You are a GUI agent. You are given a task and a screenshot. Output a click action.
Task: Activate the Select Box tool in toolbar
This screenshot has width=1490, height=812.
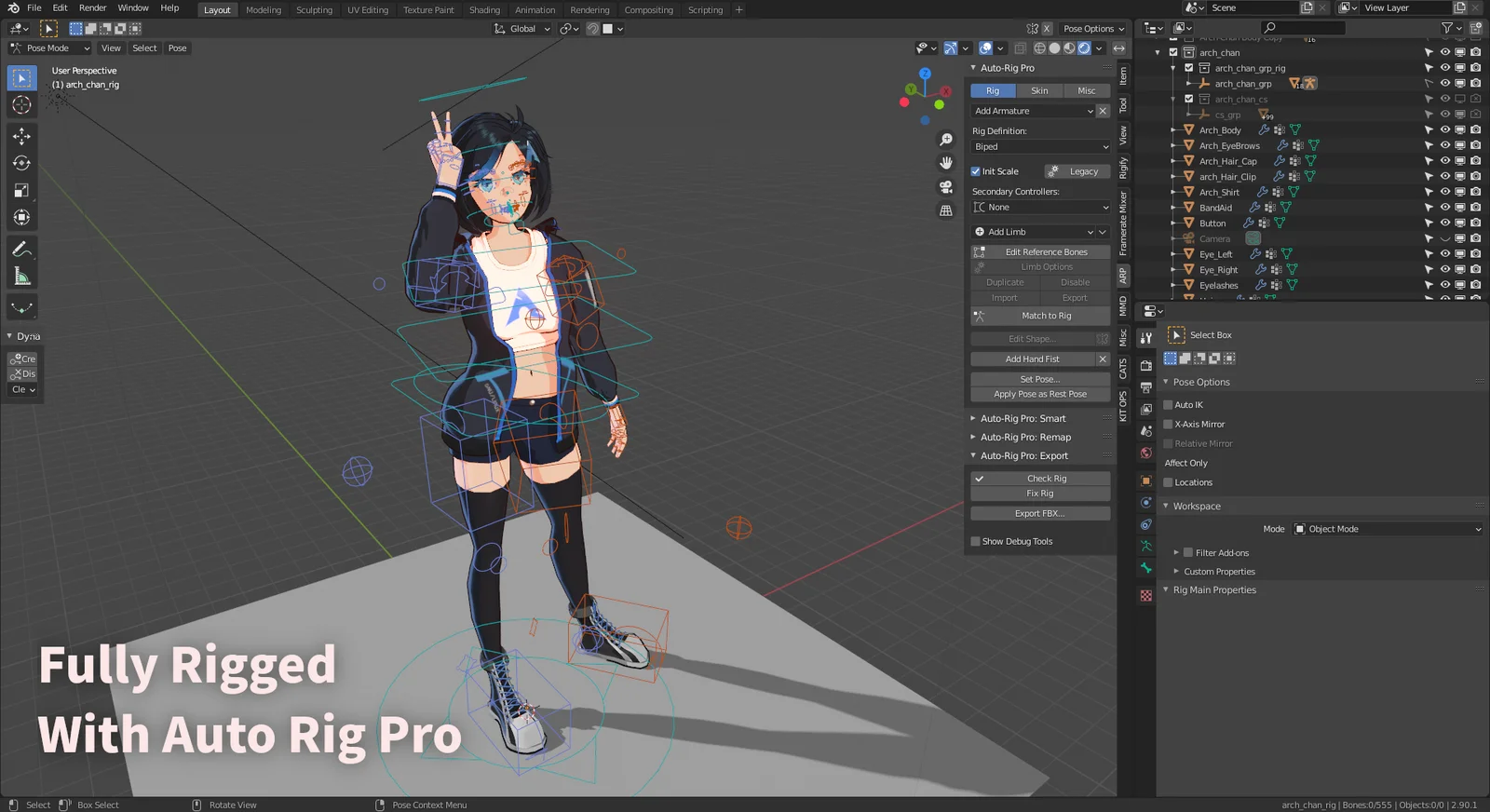[x=21, y=78]
